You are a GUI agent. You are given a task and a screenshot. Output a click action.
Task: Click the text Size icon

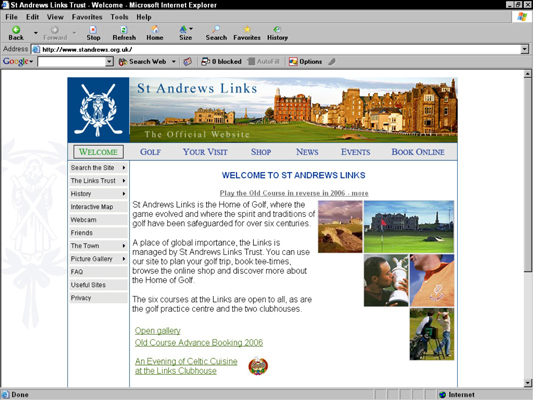[184, 30]
